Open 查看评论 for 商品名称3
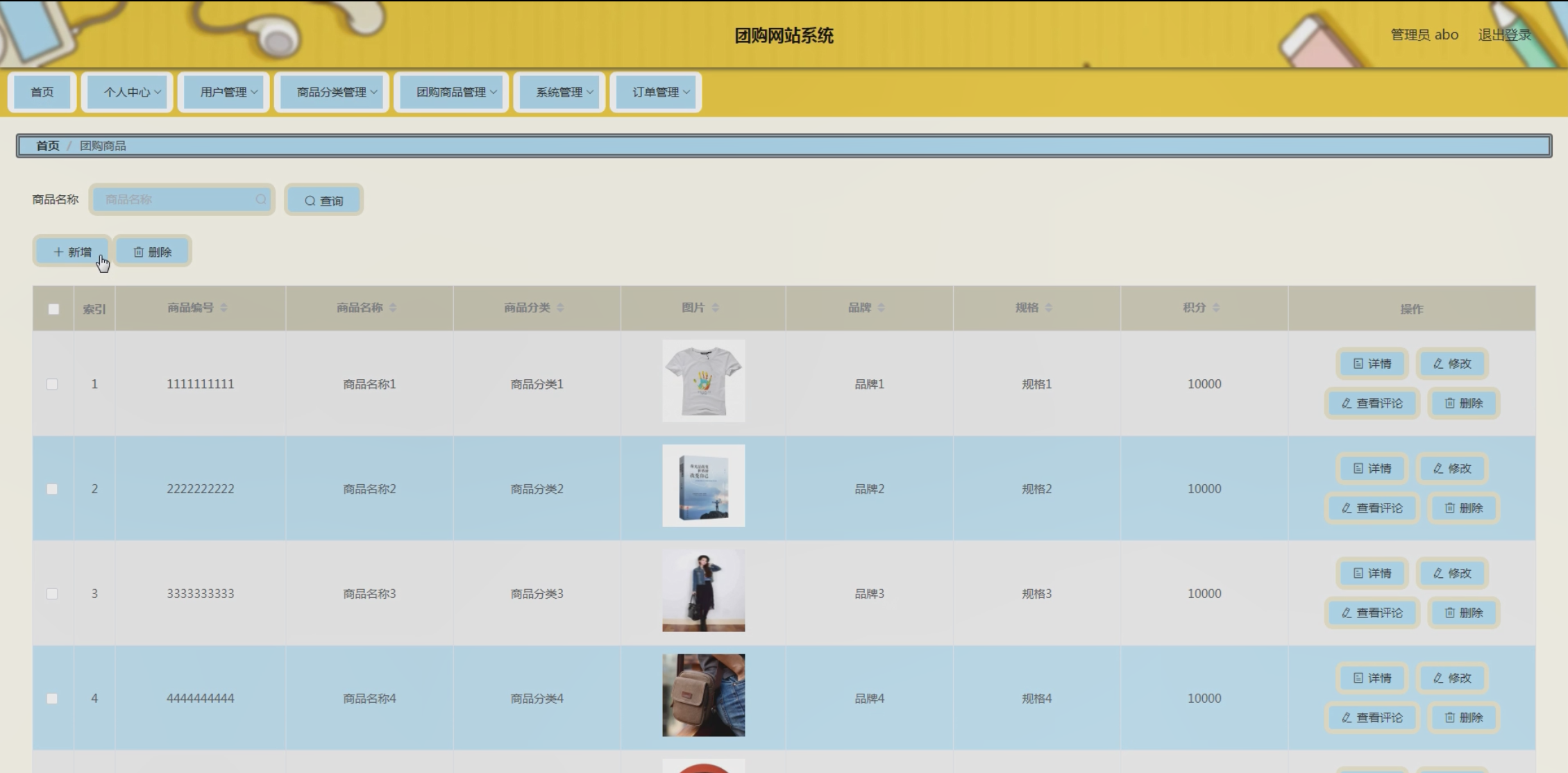Screen dimensions: 1568x773 coord(1372,613)
